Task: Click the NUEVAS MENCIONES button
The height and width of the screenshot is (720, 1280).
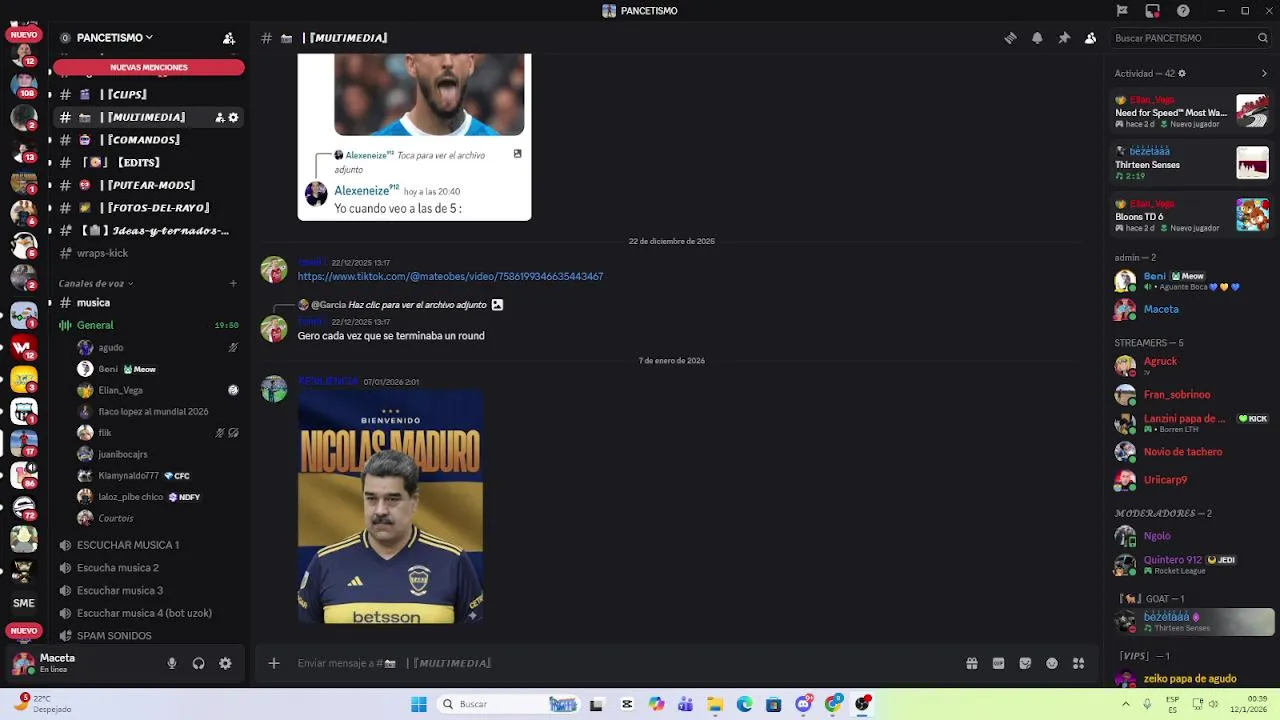Action: (149, 67)
